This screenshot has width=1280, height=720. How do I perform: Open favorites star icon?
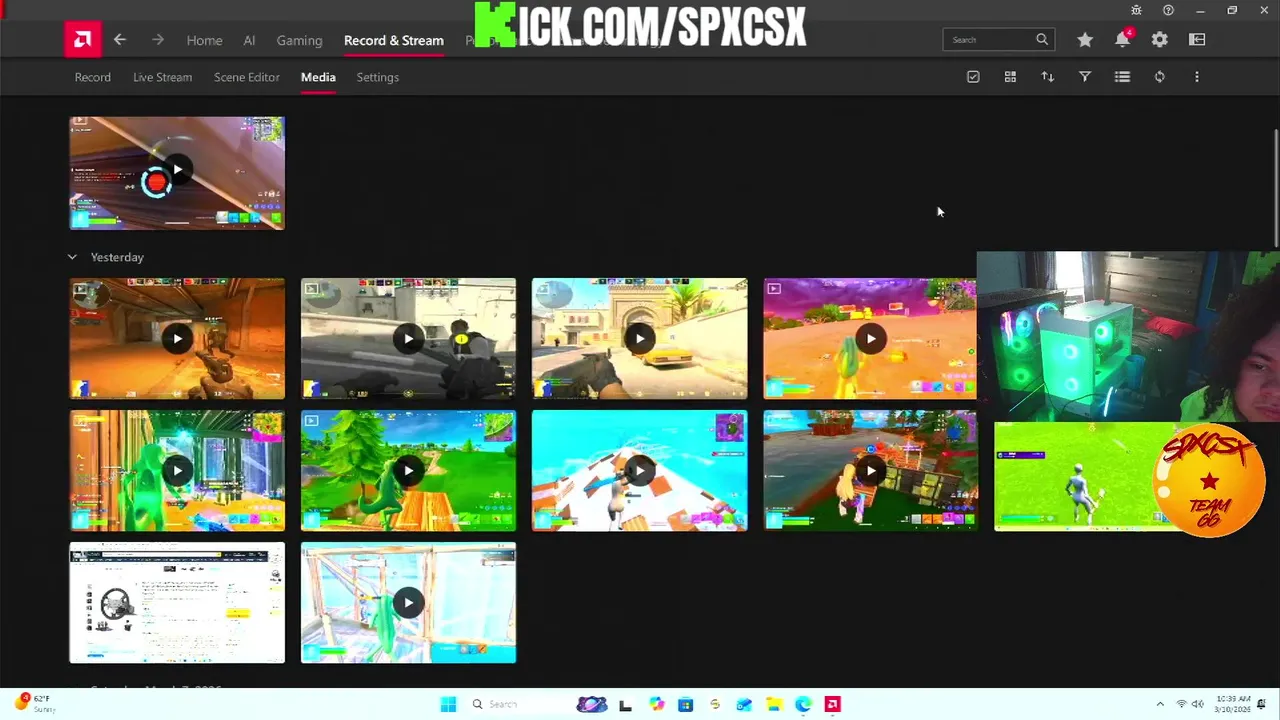[1085, 40]
